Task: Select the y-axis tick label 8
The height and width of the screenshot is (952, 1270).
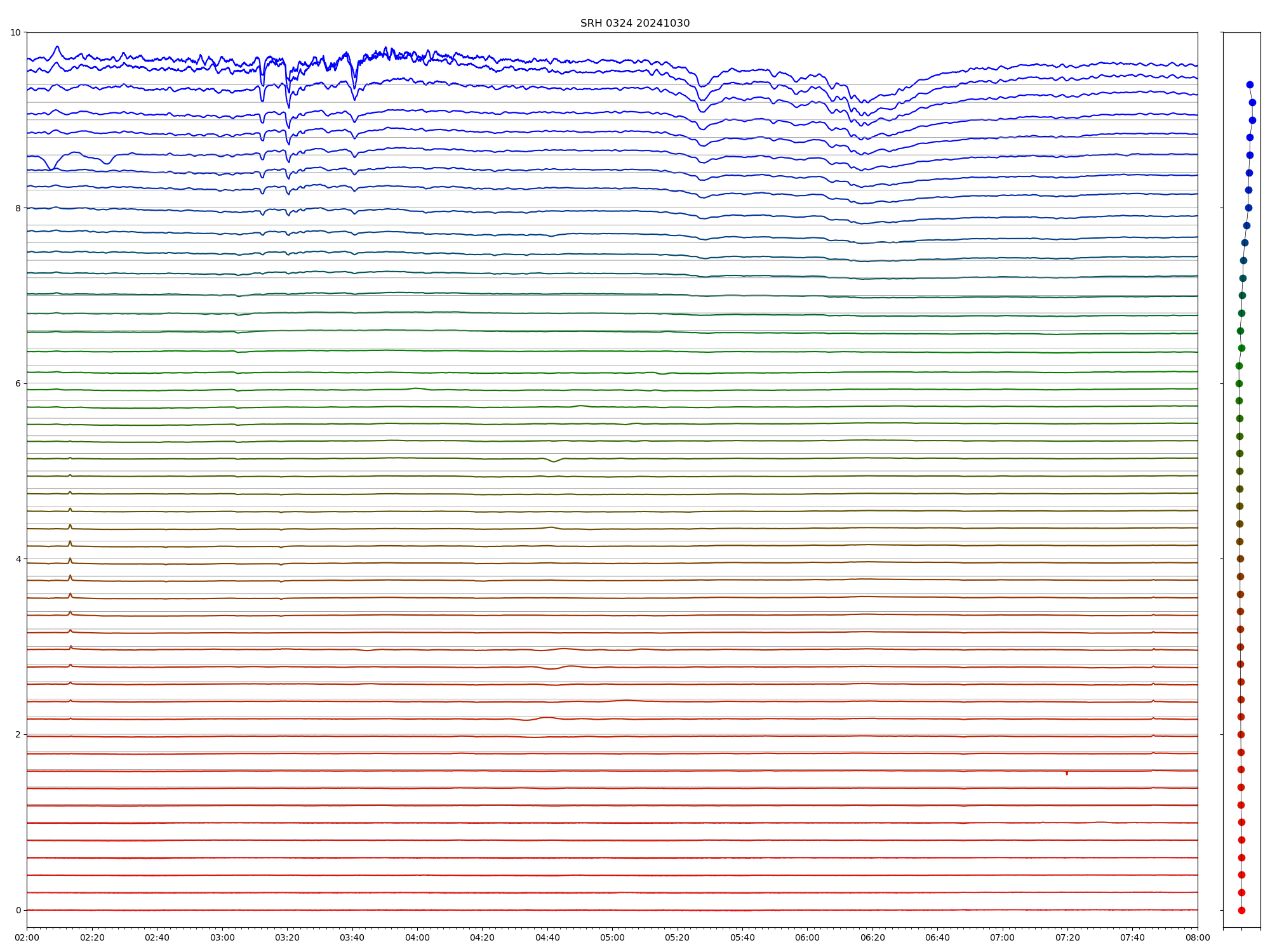Action: pyautogui.click(x=18, y=208)
